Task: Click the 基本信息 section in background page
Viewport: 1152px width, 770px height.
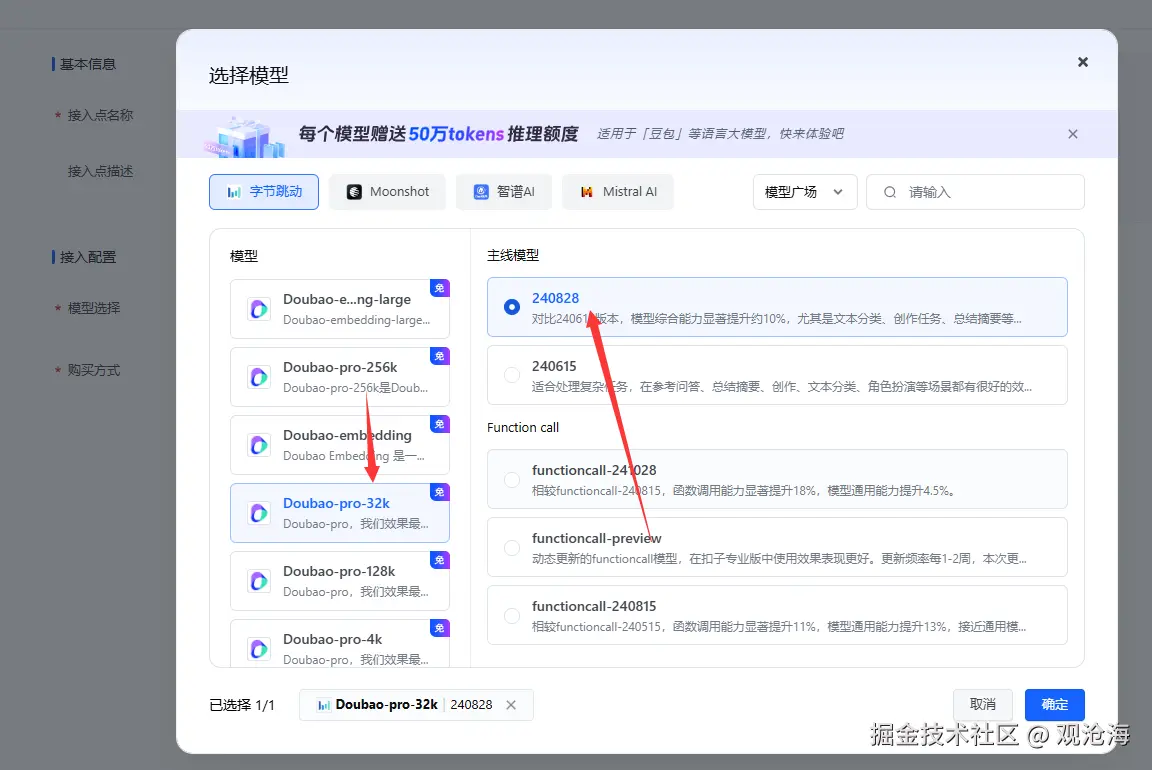Action: pyautogui.click(x=87, y=65)
